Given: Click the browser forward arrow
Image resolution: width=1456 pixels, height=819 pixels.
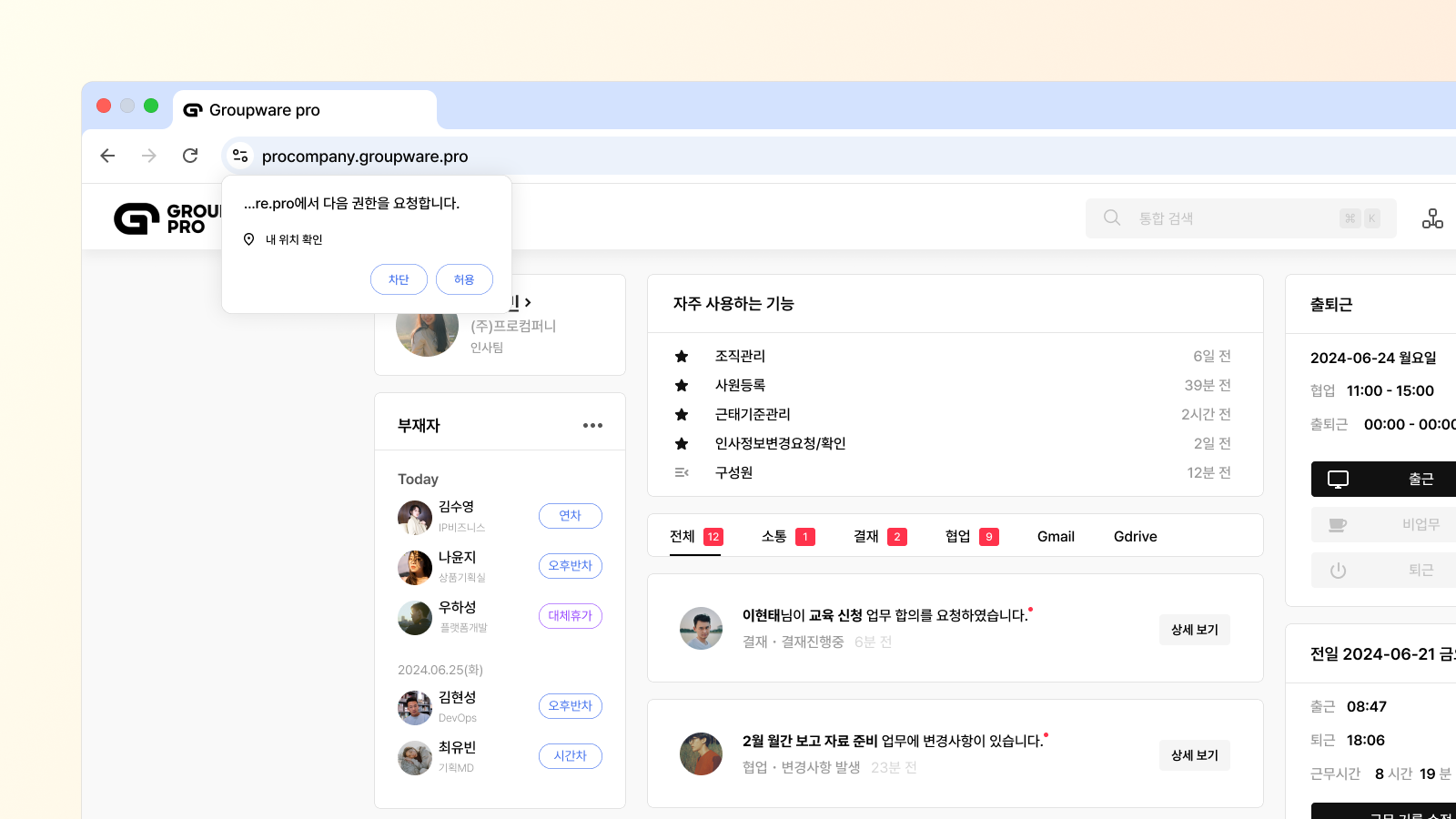Looking at the screenshot, I should [x=149, y=156].
